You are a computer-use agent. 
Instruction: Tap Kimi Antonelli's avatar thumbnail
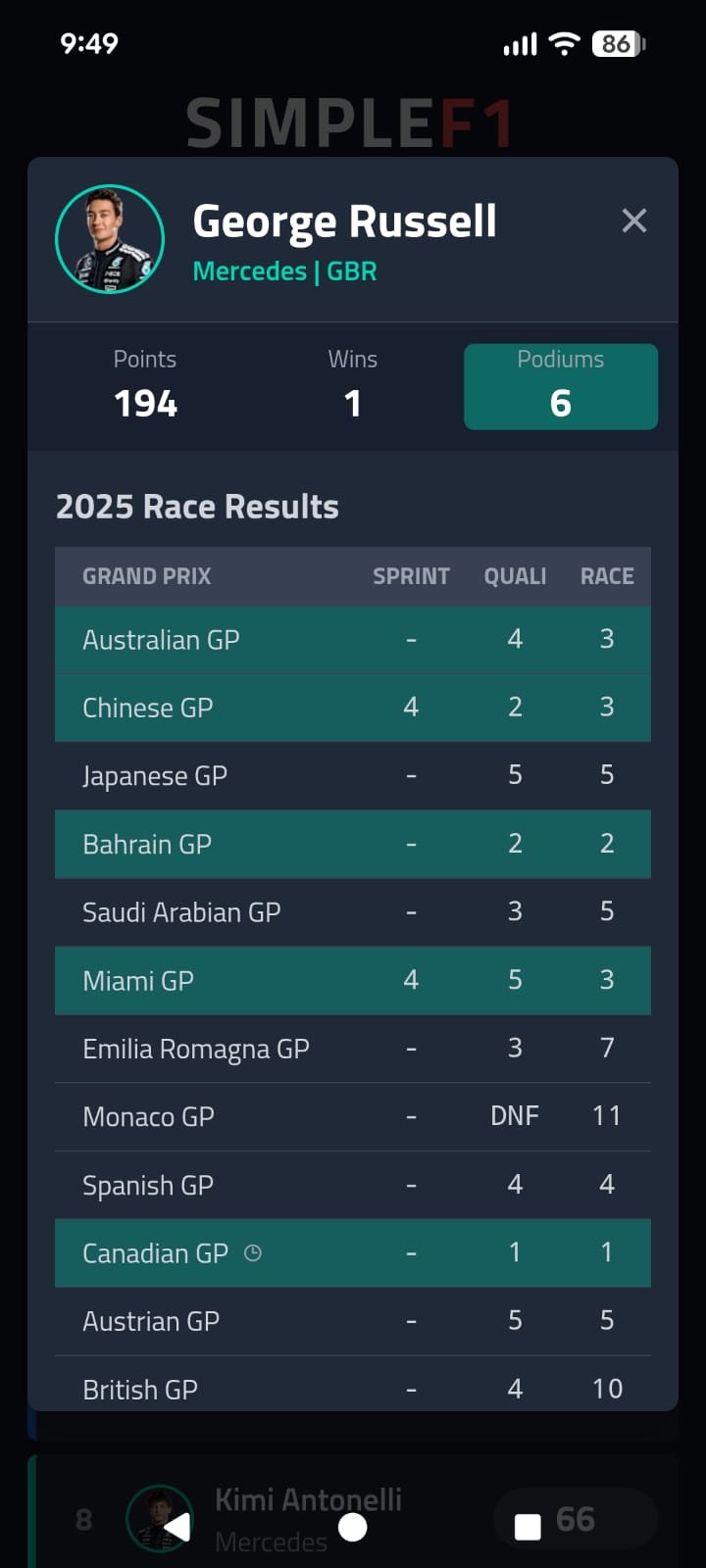pos(160,1518)
